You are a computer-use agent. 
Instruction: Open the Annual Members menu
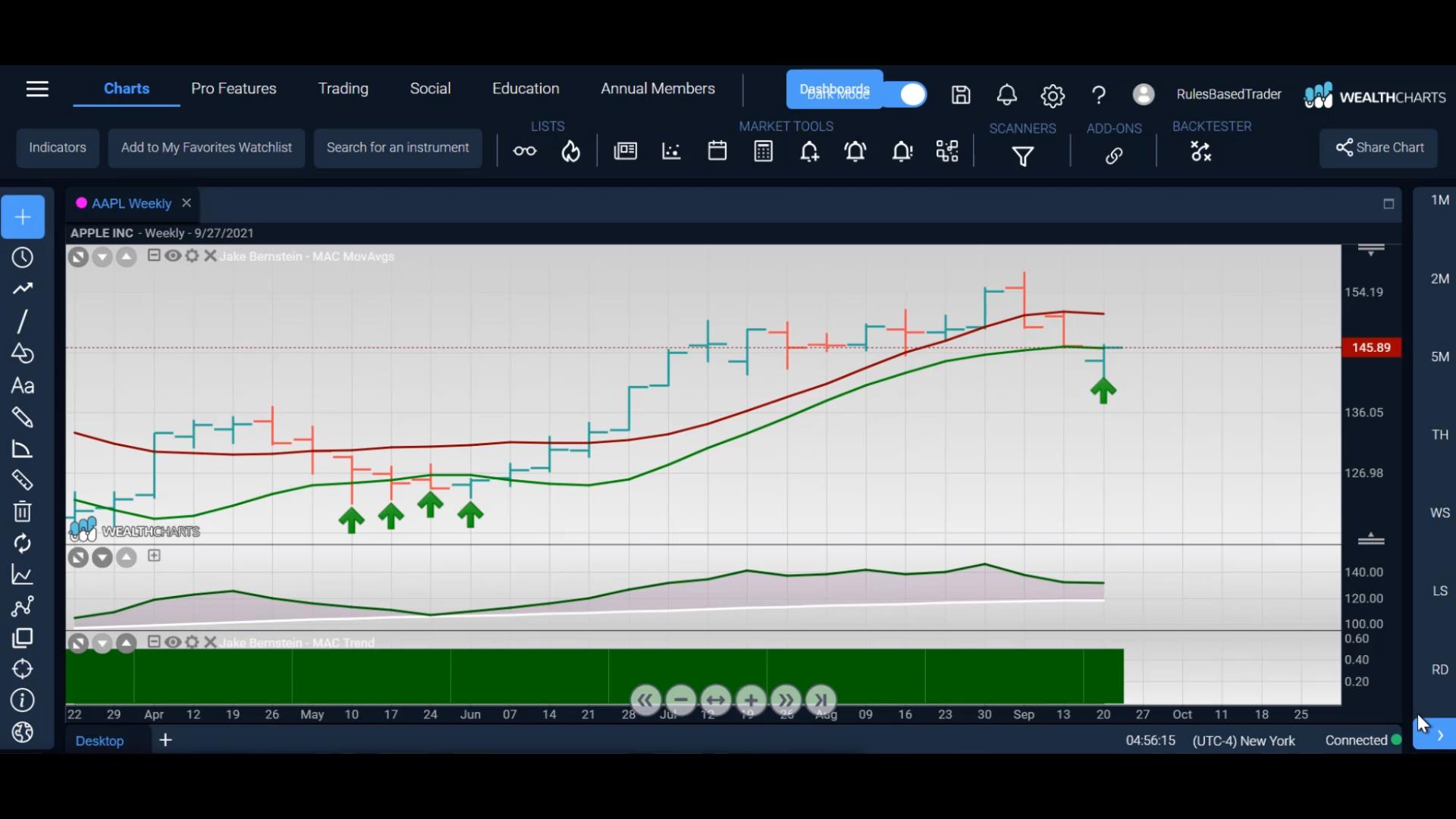(657, 89)
